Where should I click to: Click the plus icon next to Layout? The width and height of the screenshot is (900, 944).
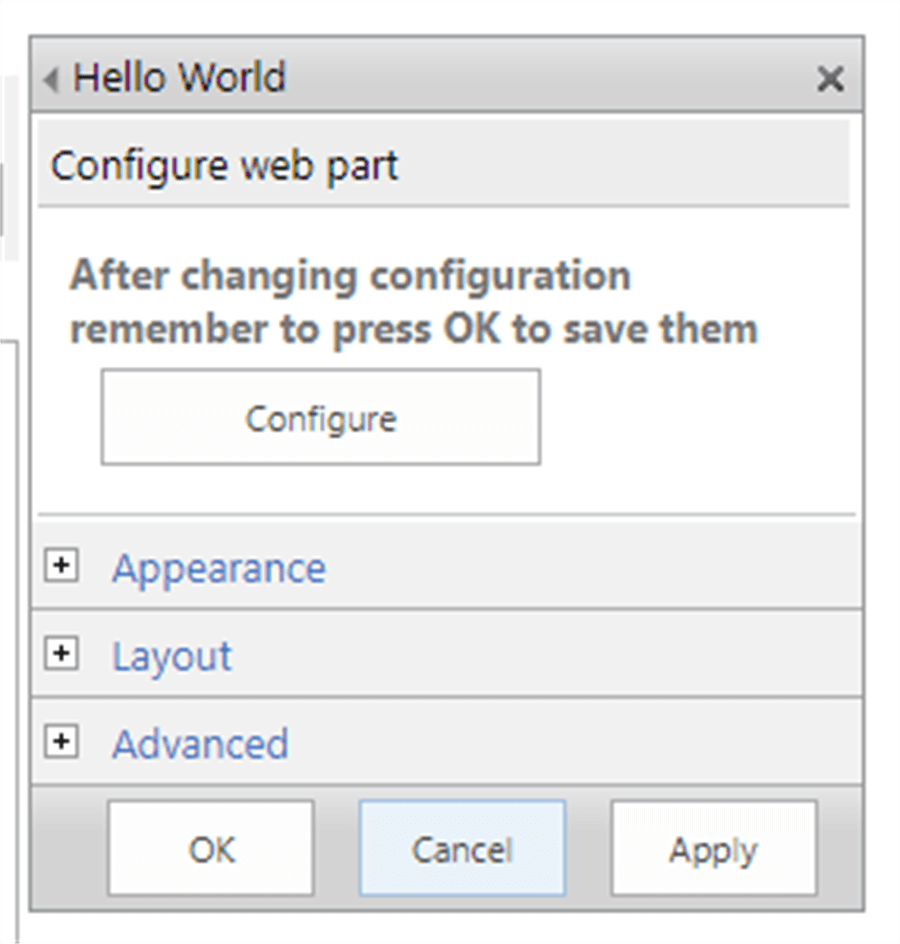click(x=62, y=654)
